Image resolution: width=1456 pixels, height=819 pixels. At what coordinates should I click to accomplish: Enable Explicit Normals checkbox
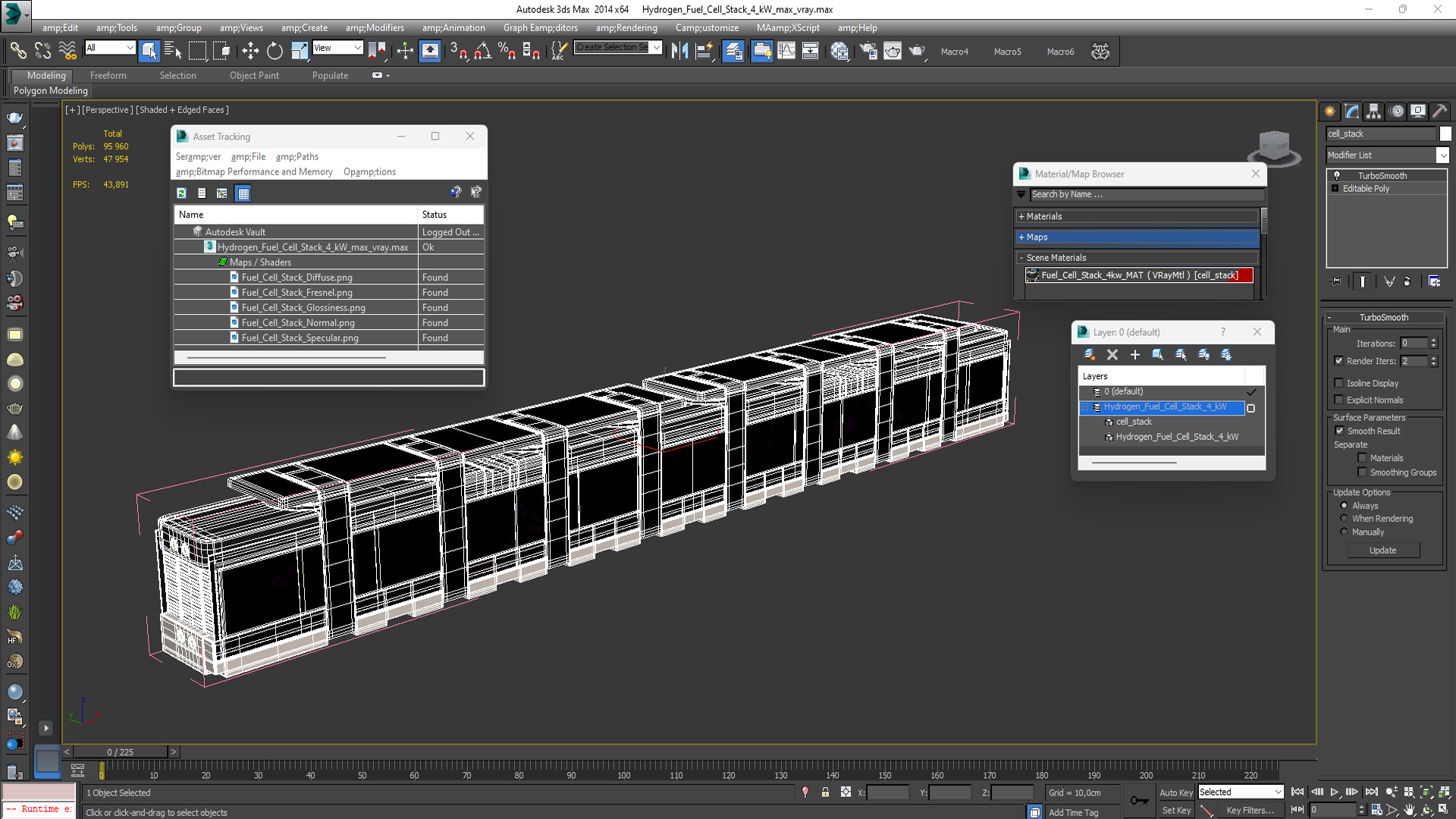click(x=1338, y=400)
